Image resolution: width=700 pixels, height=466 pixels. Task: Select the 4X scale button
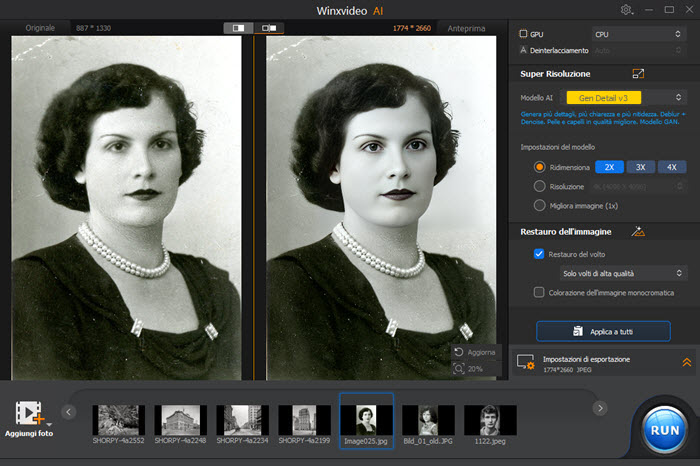(x=671, y=167)
